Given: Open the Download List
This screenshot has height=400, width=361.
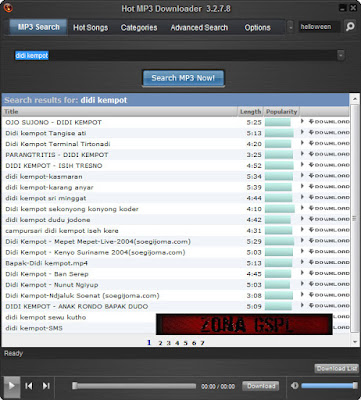Looking at the screenshot, I should 336,368.
